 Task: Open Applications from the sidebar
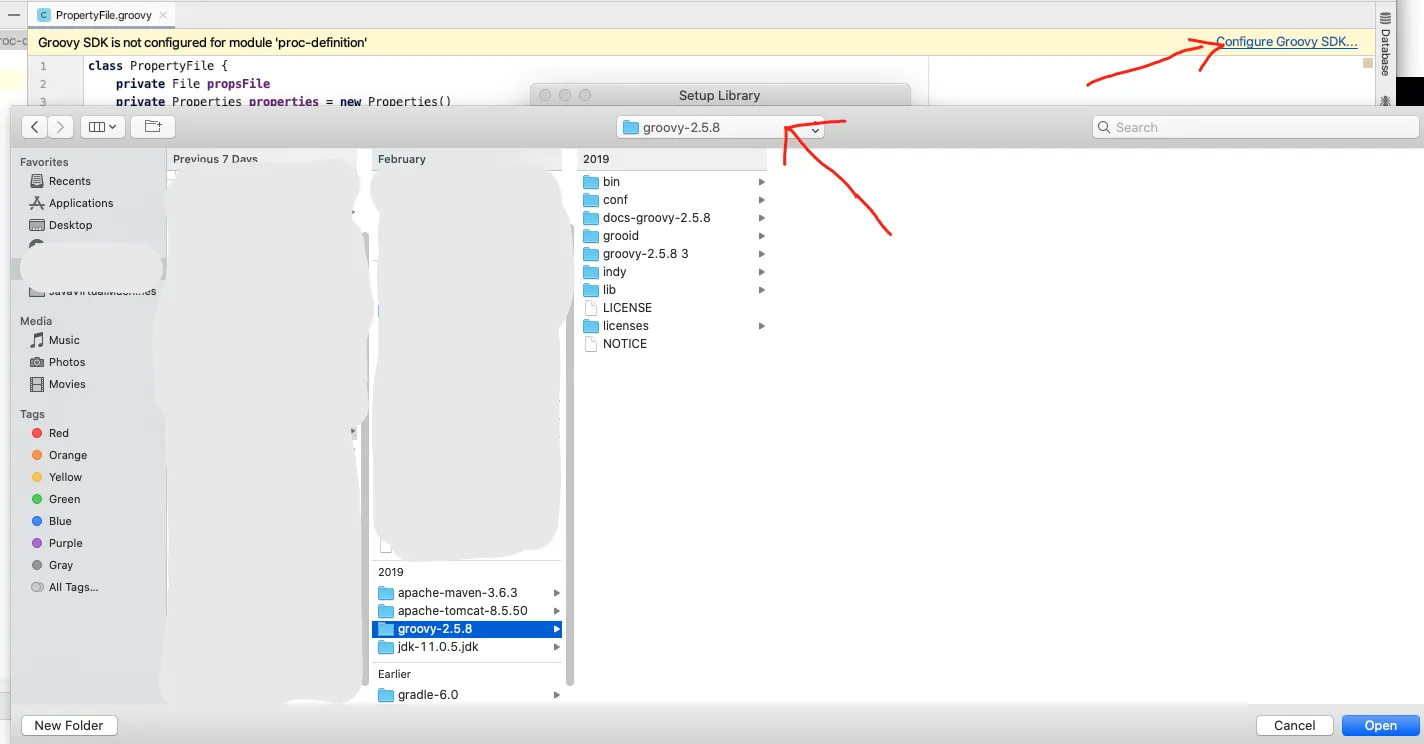coord(81,203)
